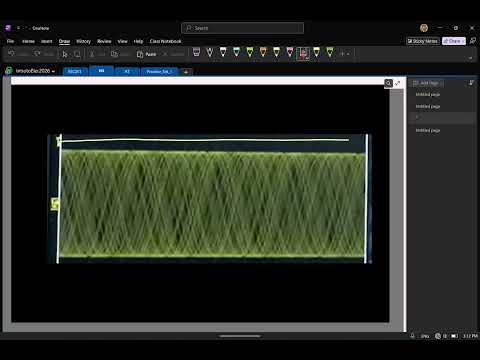
Task: Open the last Untitled page
Action: [428, 130]
